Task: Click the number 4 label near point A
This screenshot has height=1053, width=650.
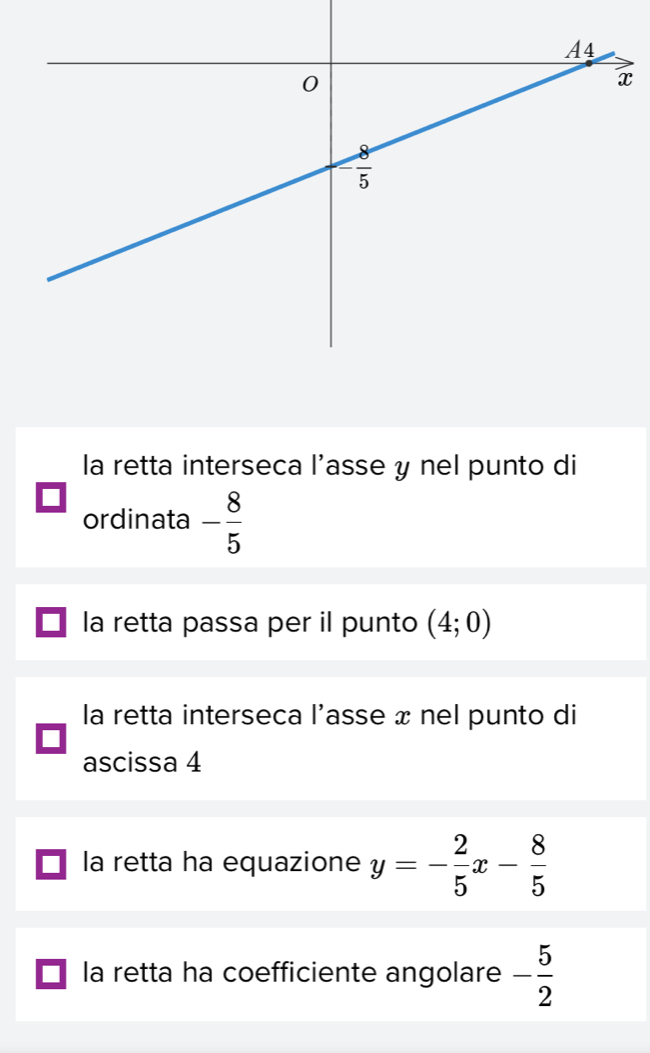Action: (589, 48)
